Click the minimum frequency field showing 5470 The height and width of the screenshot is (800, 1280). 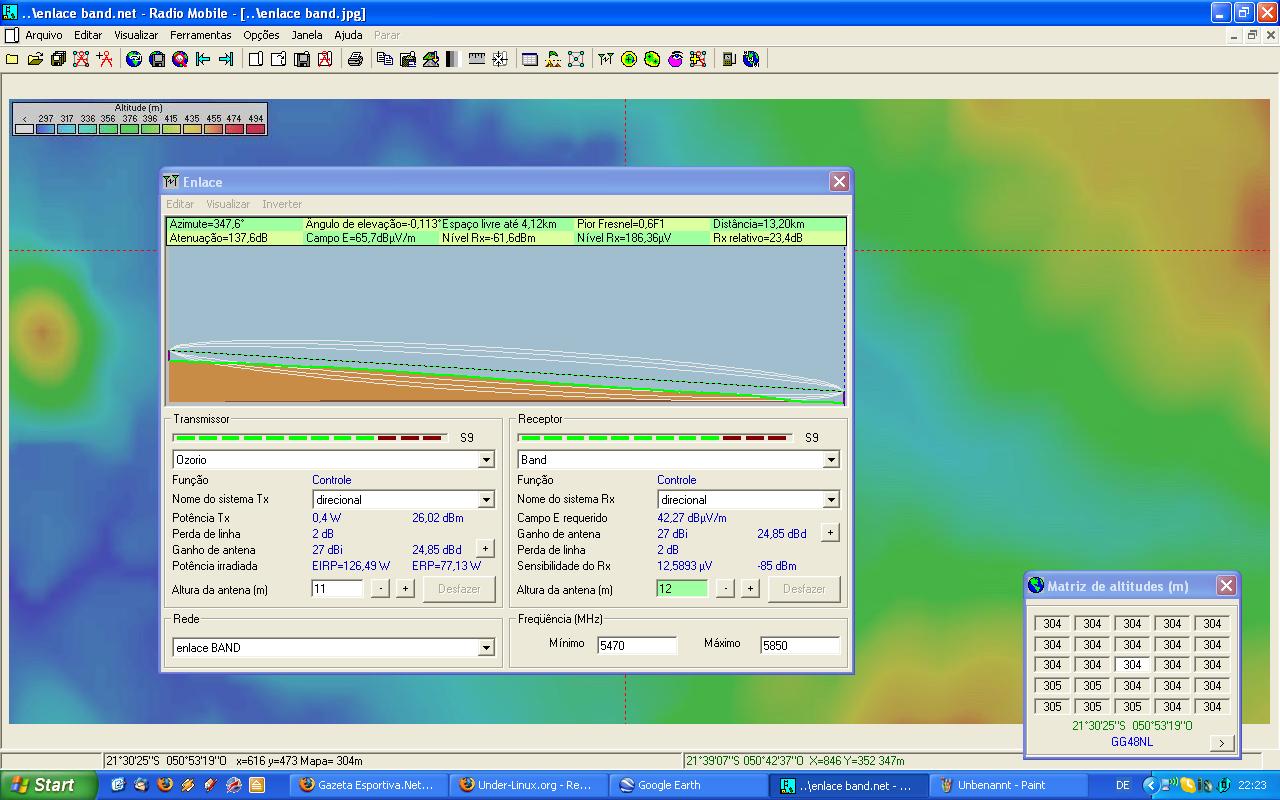tap(637, 646)
